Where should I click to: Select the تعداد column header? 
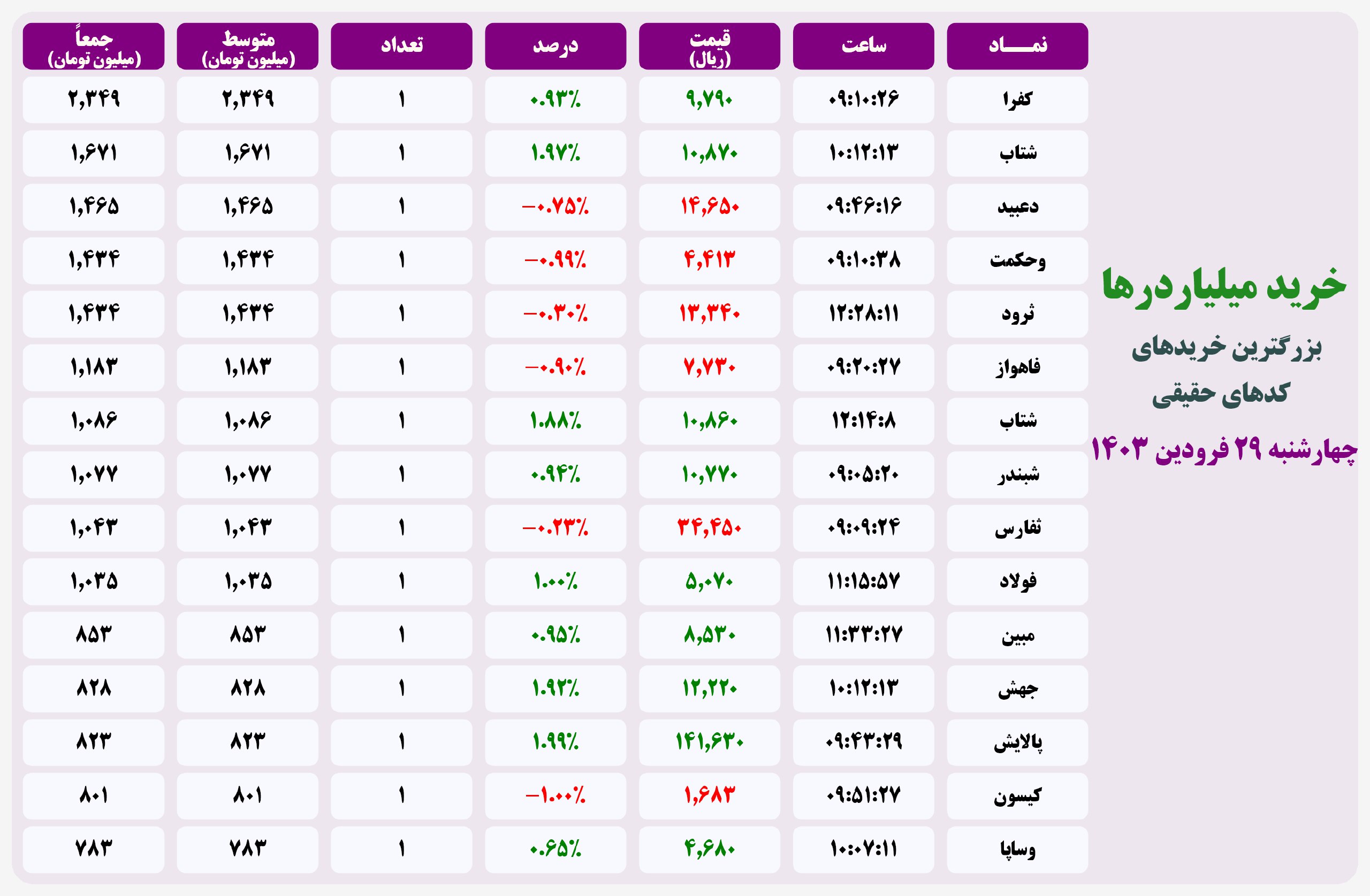coord(401,46)
